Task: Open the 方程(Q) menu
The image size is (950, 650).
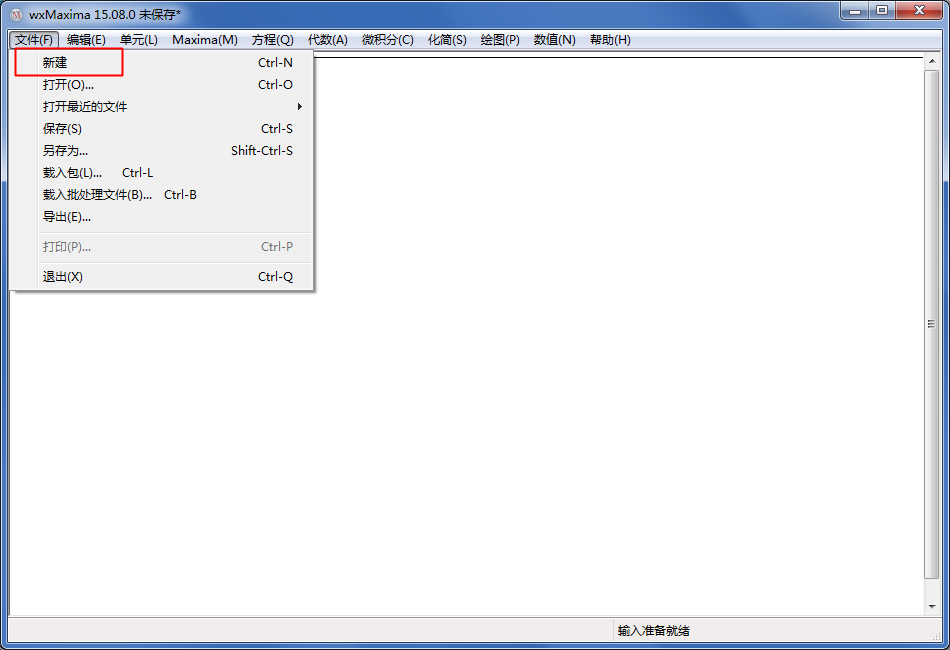Action: [273, 40]
